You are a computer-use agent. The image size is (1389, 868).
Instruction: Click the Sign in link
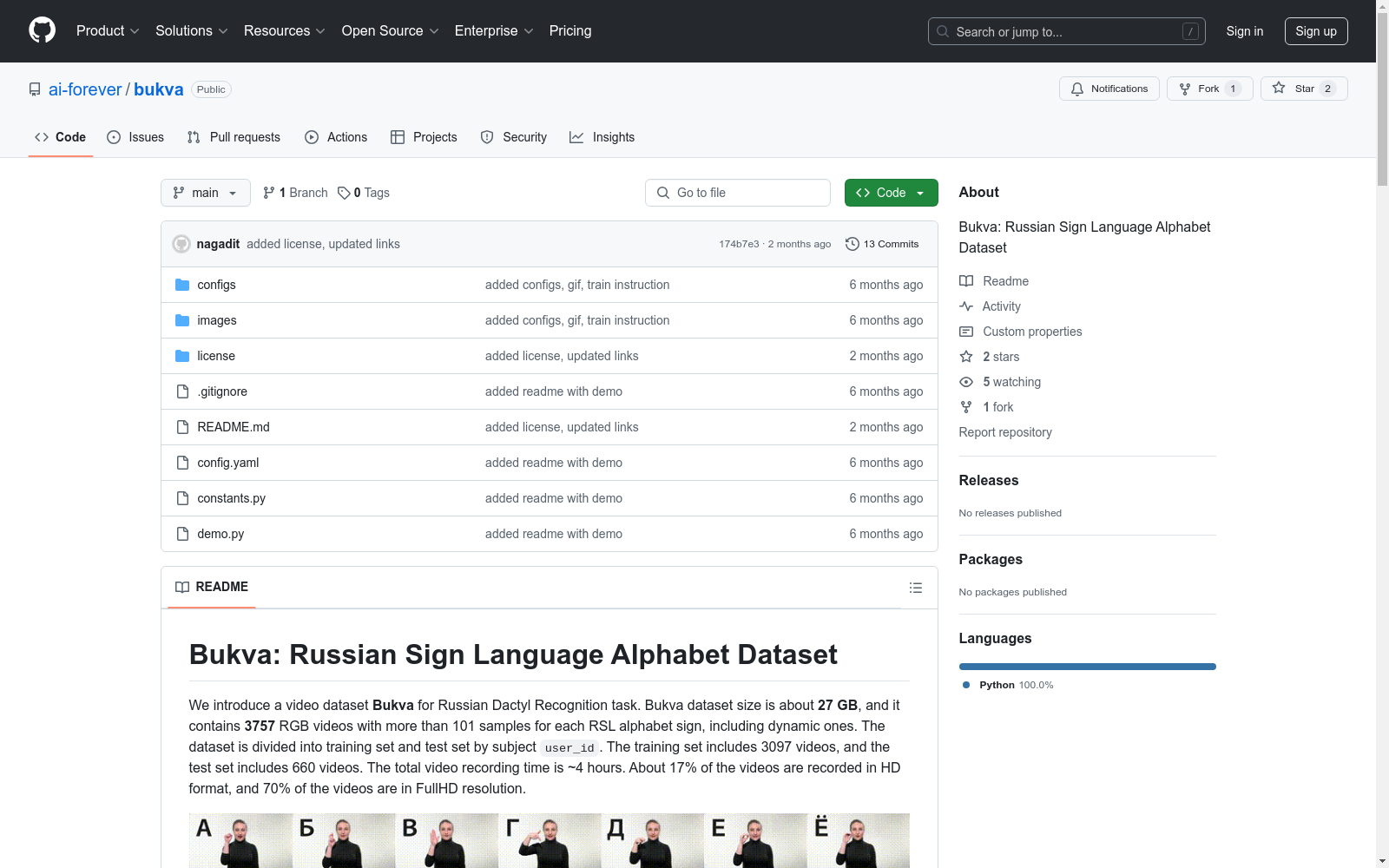click(x=1245, y=31)
